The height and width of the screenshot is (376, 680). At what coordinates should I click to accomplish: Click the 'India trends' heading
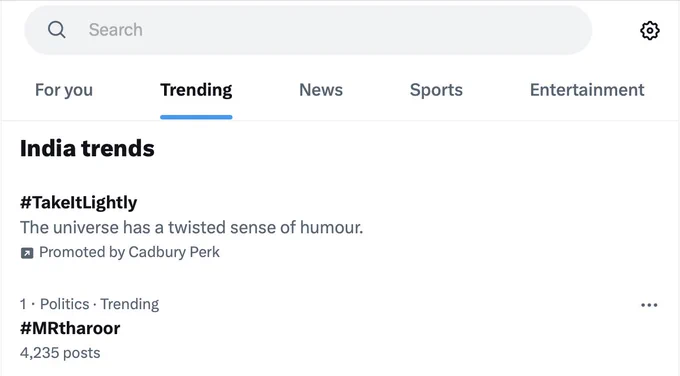point(87,148)
